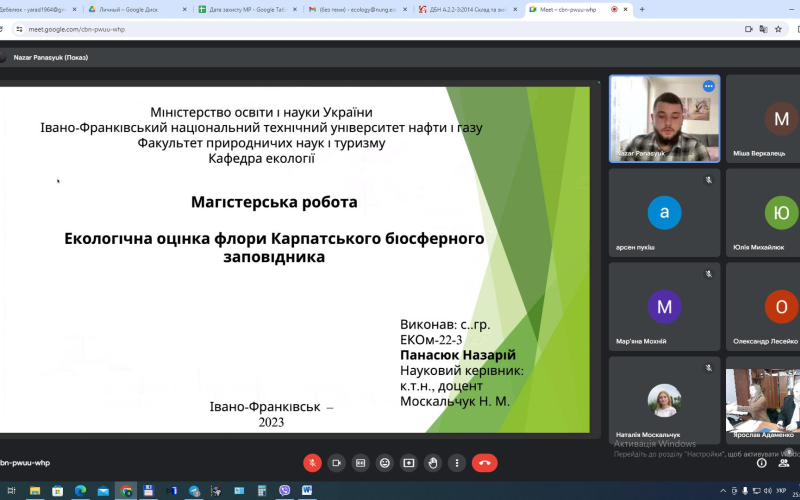
Task: Close the Google Таблиці tab
Action: point(295,9)
